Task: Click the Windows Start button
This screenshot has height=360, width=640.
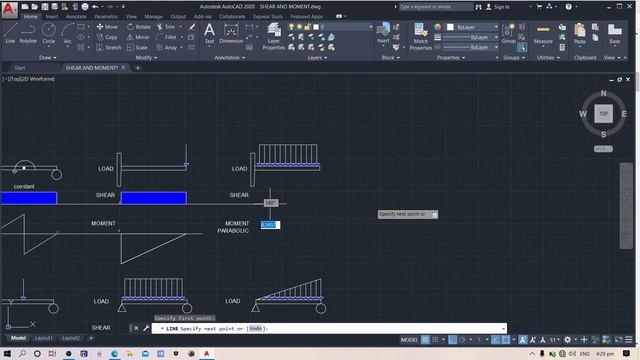Action: [x=7, y=353]
